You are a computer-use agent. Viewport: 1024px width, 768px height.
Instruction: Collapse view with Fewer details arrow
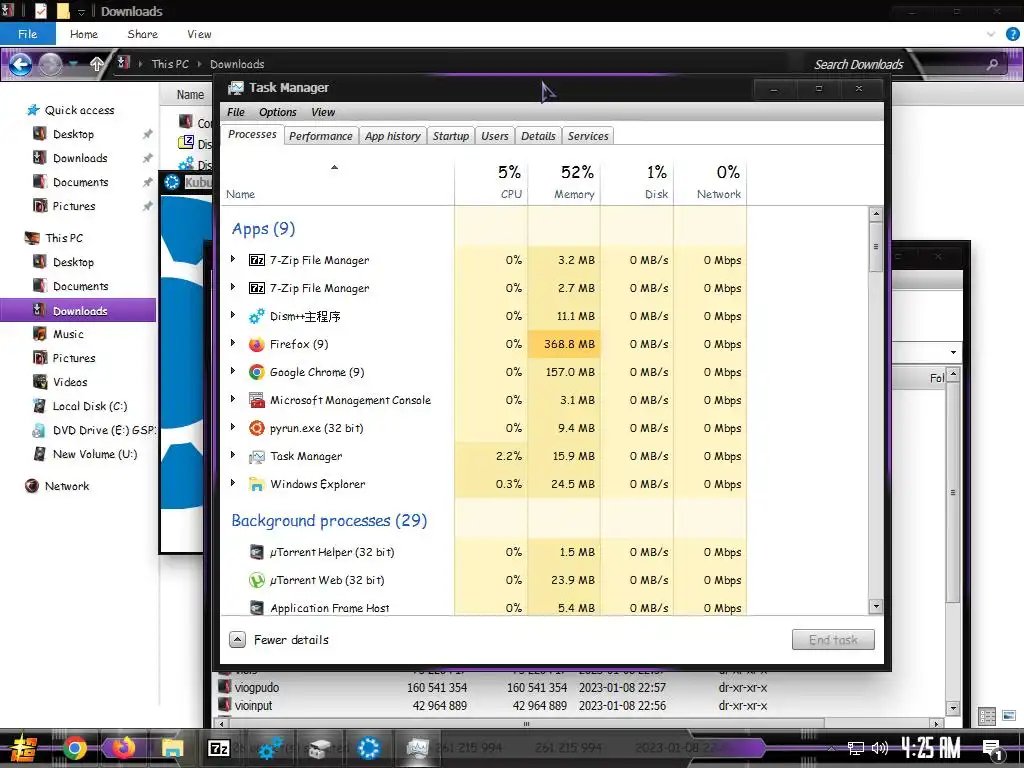[238, 640]
